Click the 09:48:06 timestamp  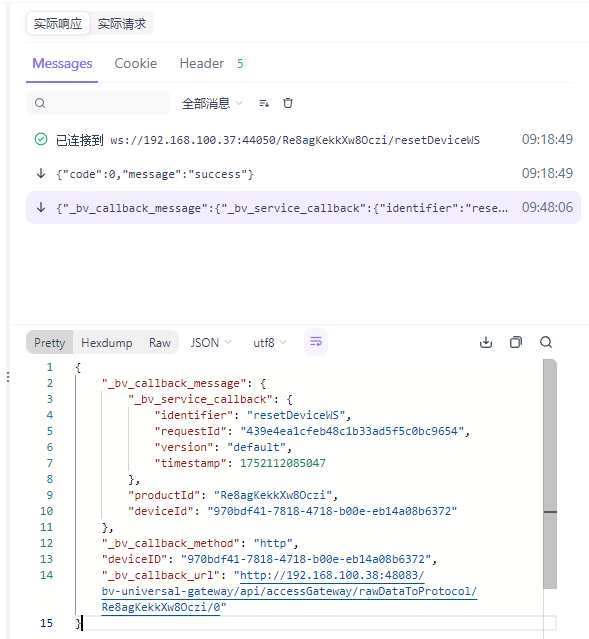547,207
